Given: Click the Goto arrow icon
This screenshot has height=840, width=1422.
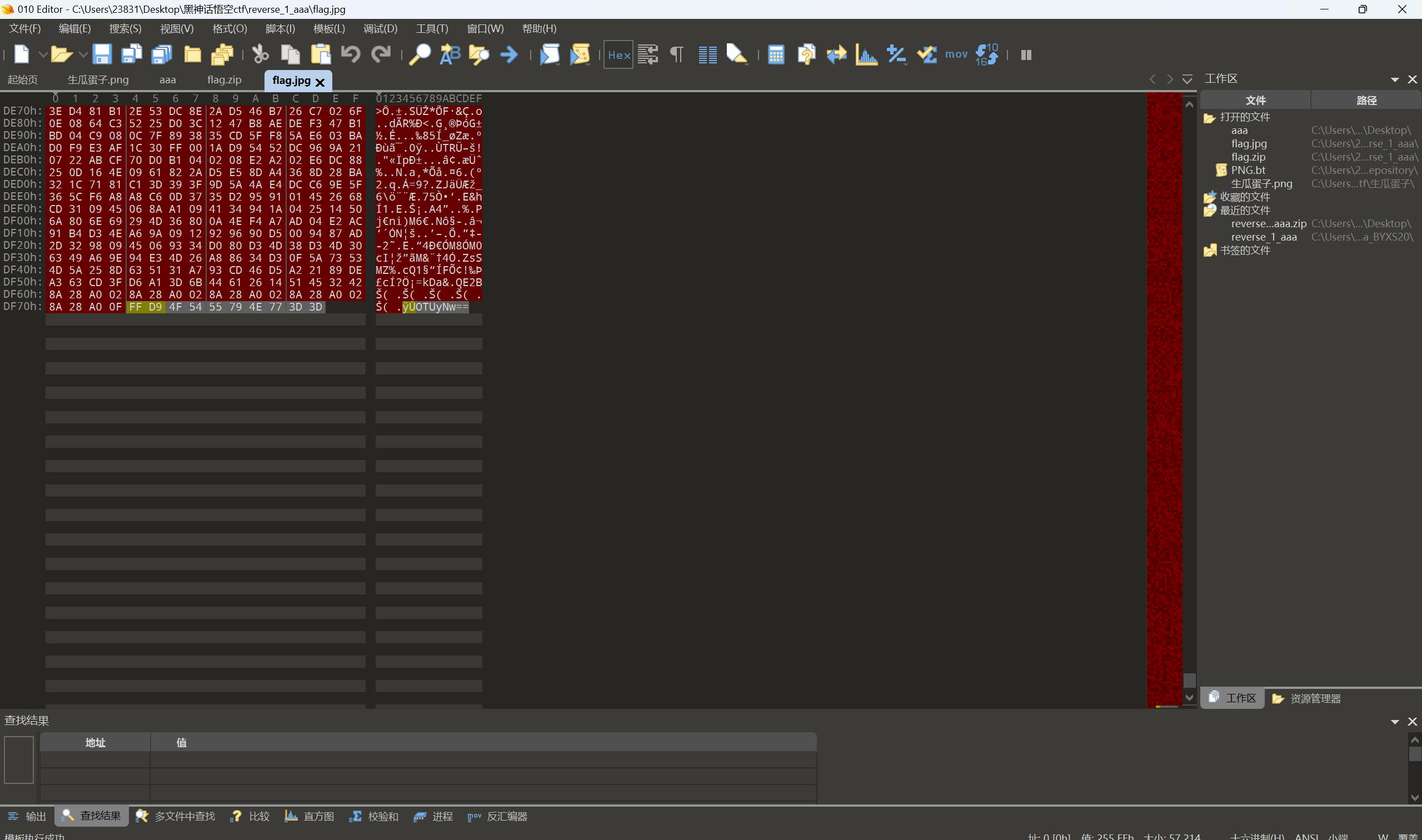Looking at the screenshot, I should (x=510, y=54).
